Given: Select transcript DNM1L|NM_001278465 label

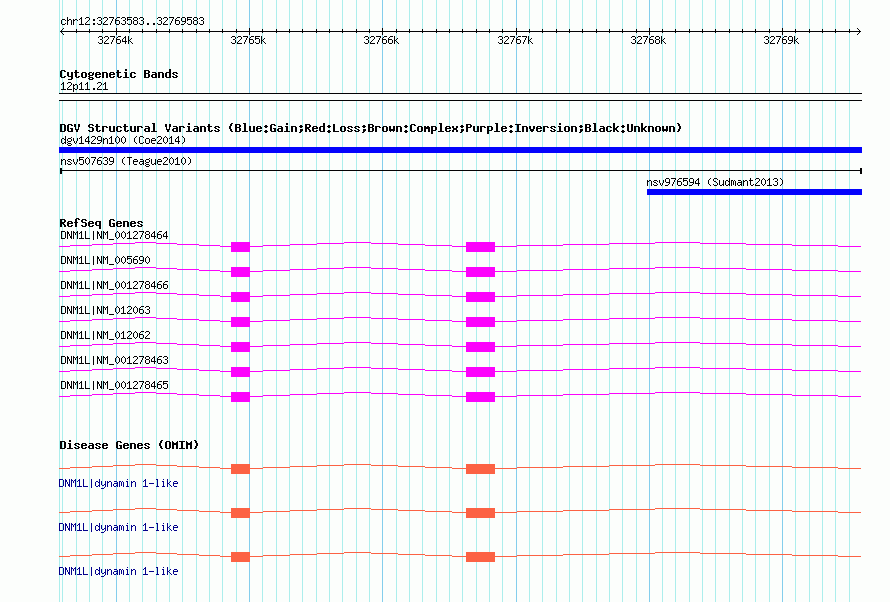Looking at the screenshot, I should 114,385.
